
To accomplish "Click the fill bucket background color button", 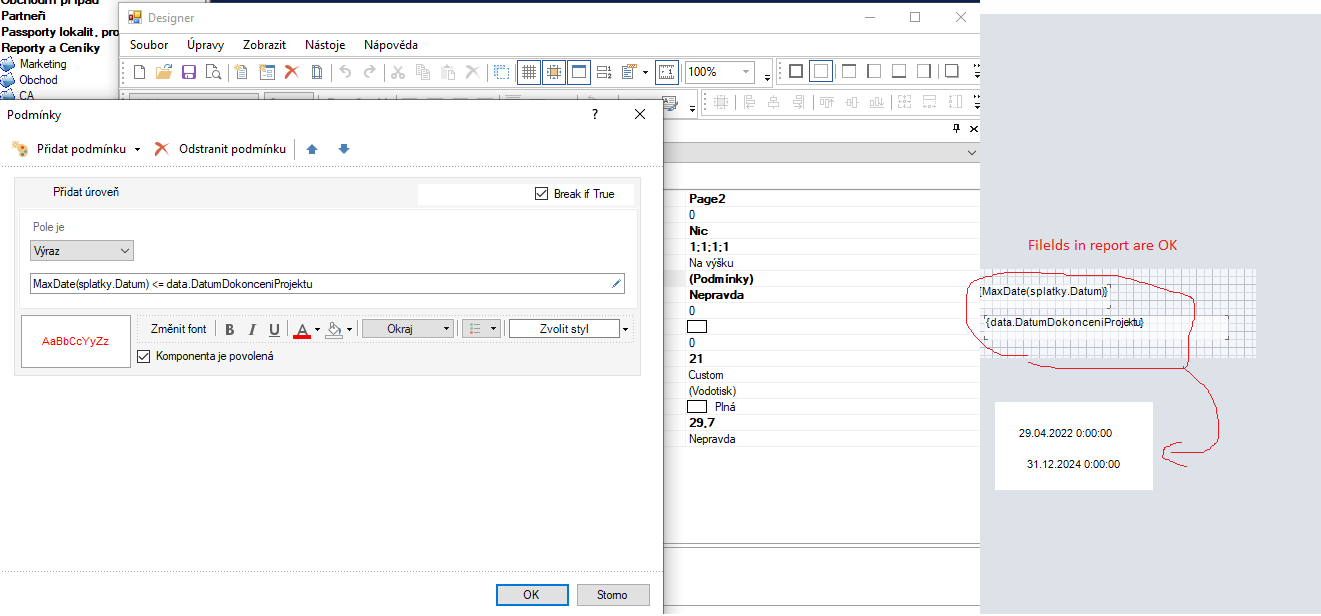I will (x=335, y=329).
